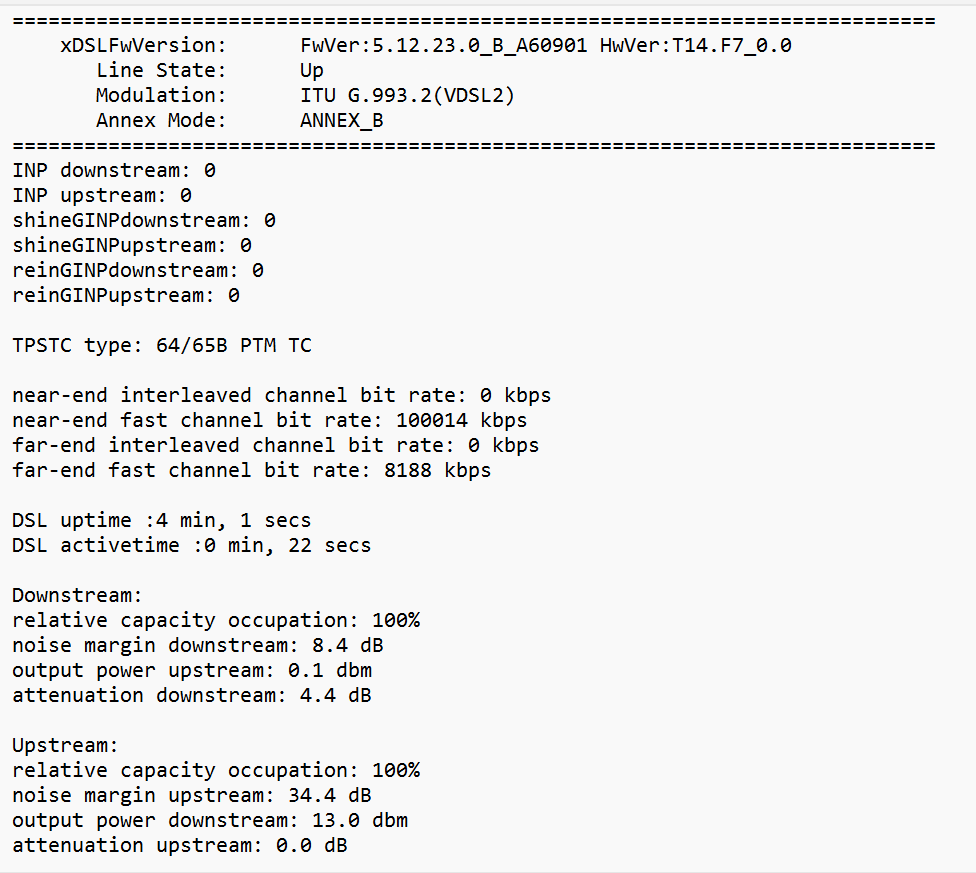Click the TPSTC type 64/65B PTM TC line
This screenshot has width=976, height=873.
pos(162,345)
